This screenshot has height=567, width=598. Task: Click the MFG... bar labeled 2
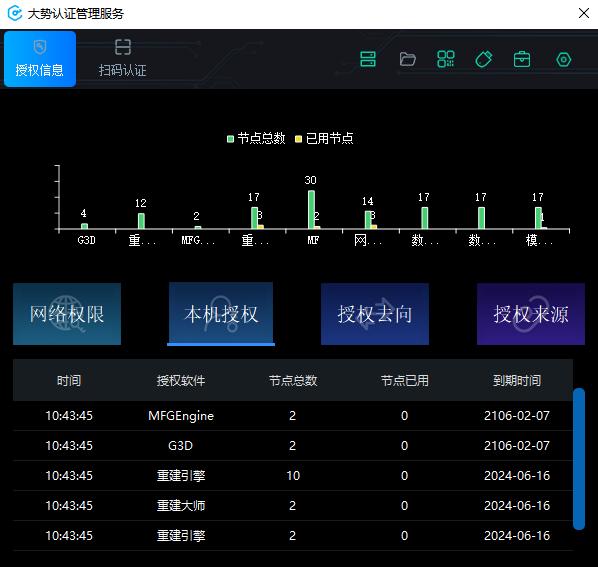pos(198,227)
